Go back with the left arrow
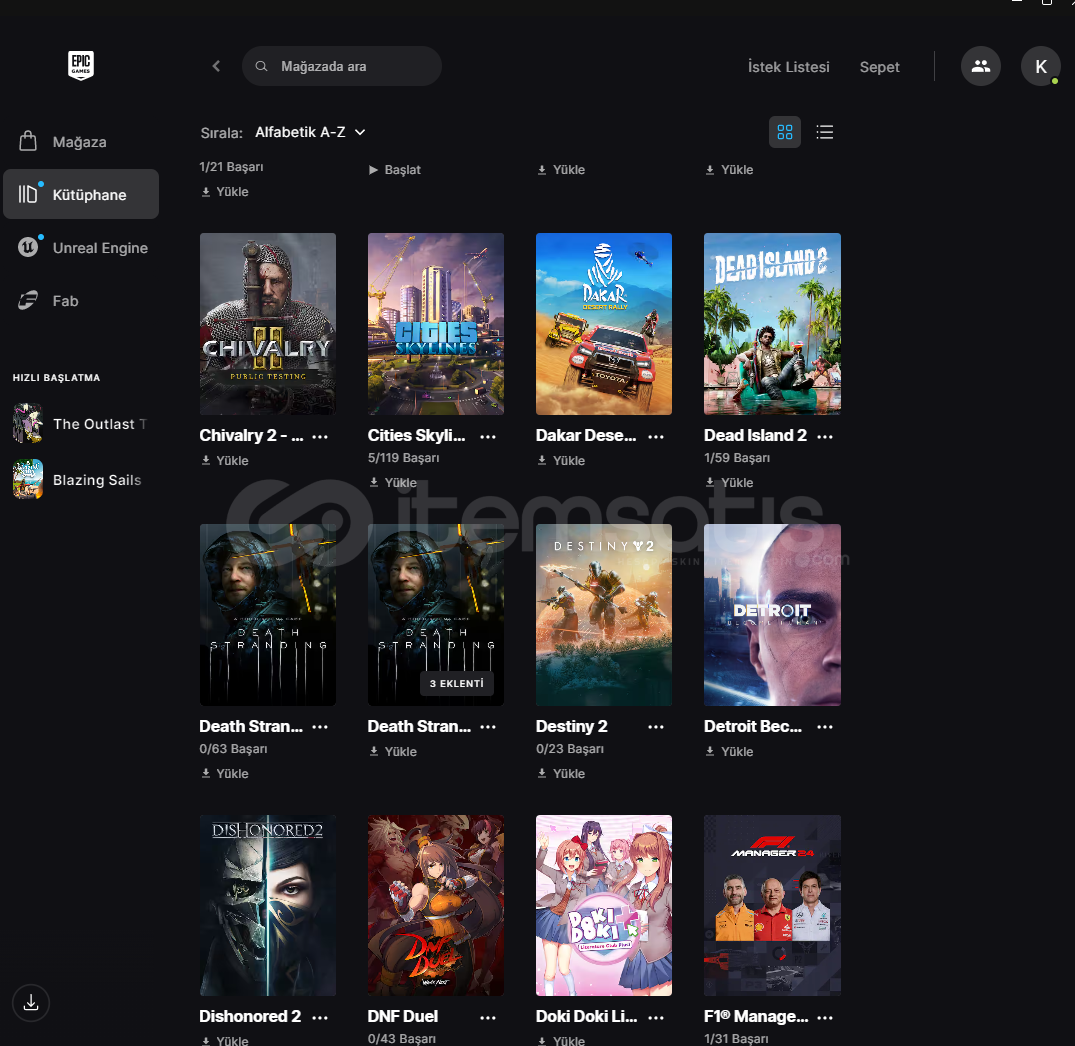The height and width of the screenshot is (1046, 1075). [216, 66]
